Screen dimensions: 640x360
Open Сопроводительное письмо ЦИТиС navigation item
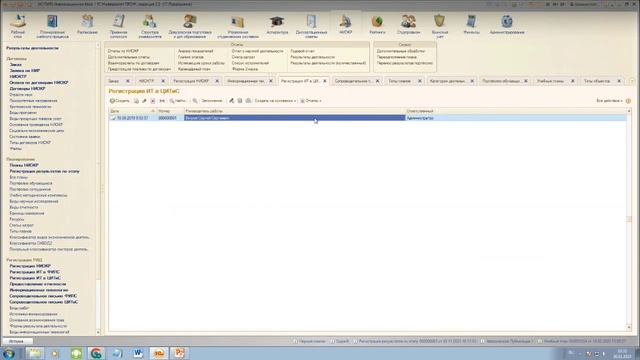pos(44,302)
